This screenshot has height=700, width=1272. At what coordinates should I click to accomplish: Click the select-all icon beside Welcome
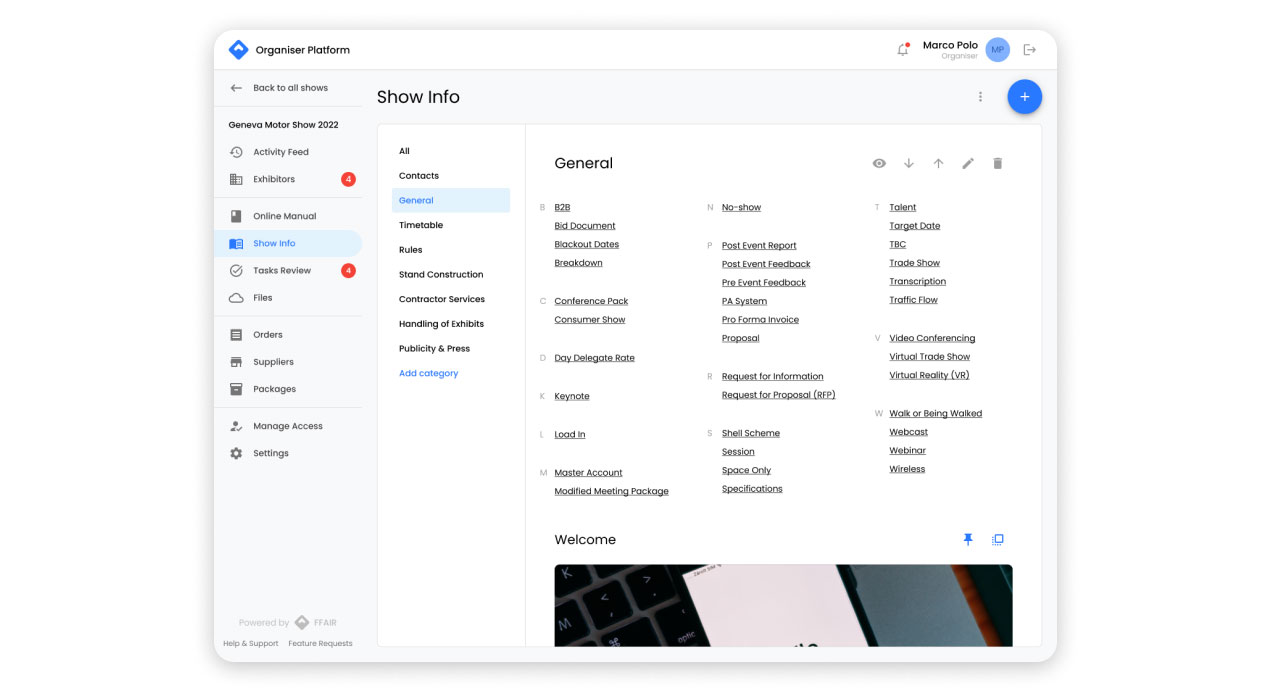[997, 539]
